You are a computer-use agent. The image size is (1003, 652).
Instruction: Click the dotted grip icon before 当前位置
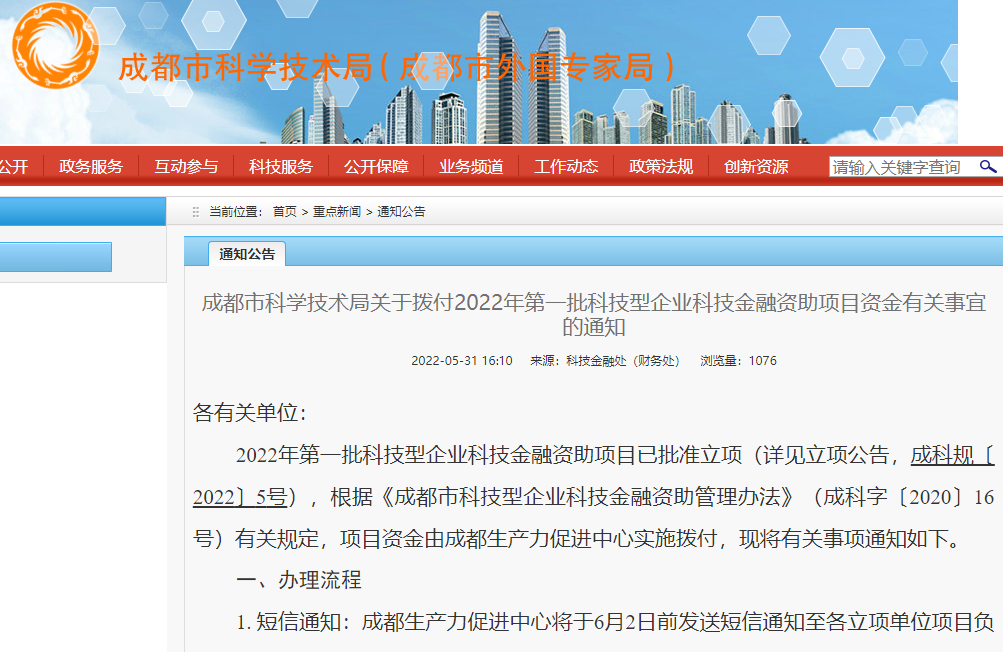coord(196,212)
